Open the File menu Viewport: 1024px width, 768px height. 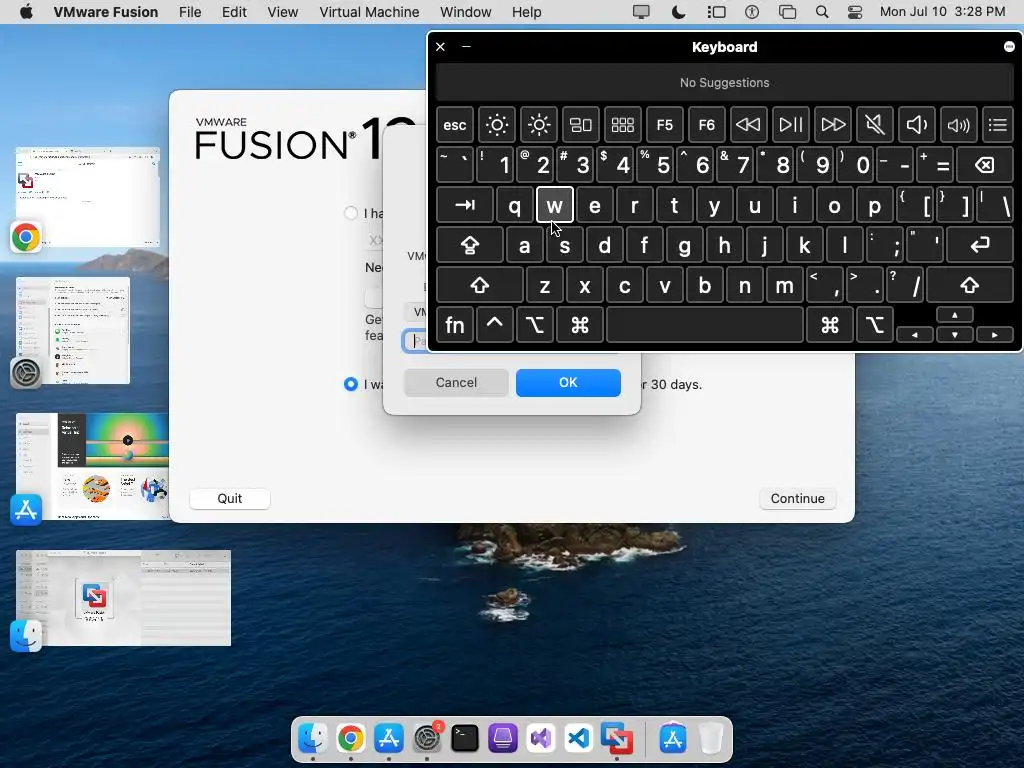point(190,12)
